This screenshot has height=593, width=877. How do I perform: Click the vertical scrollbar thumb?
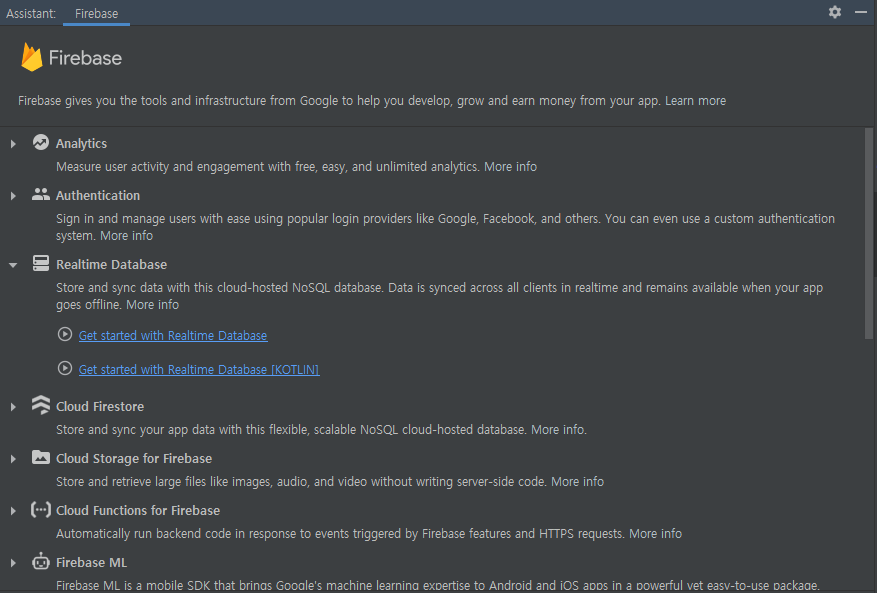[x=869, y=234]
